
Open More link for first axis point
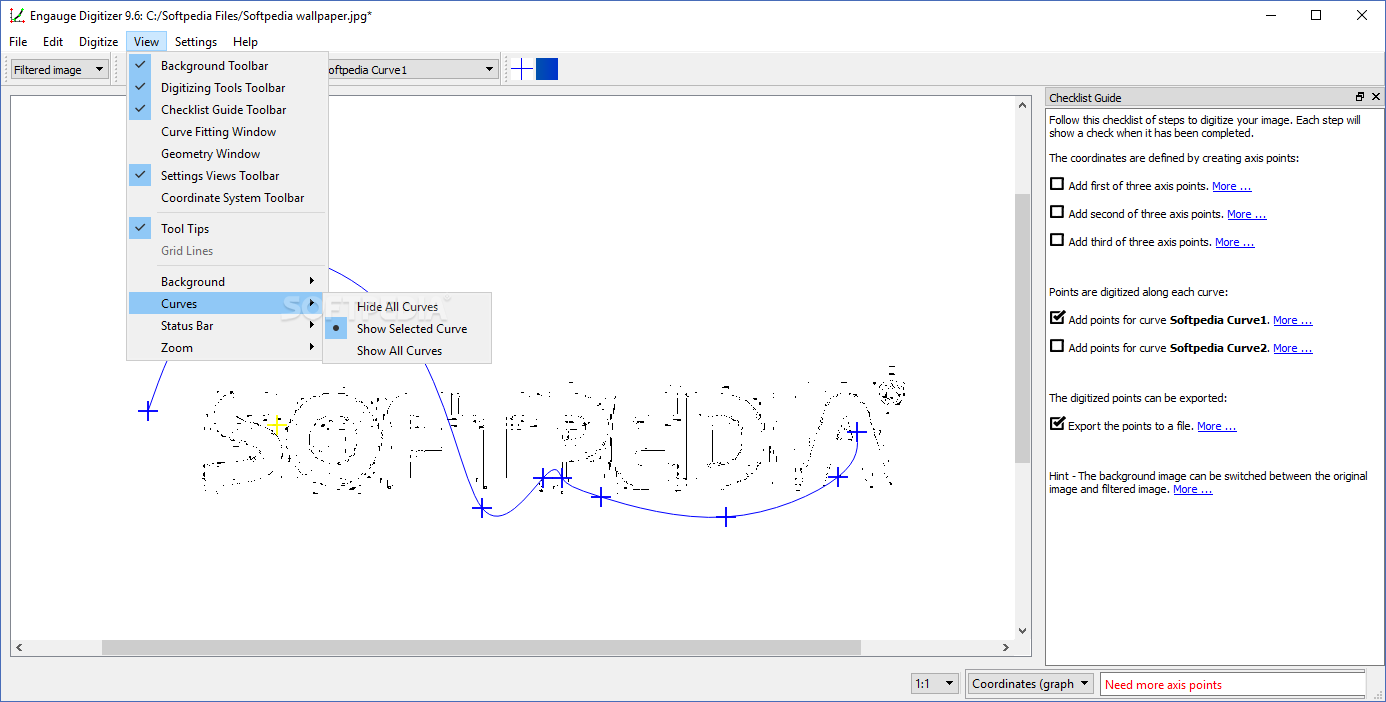[1231, 186]
